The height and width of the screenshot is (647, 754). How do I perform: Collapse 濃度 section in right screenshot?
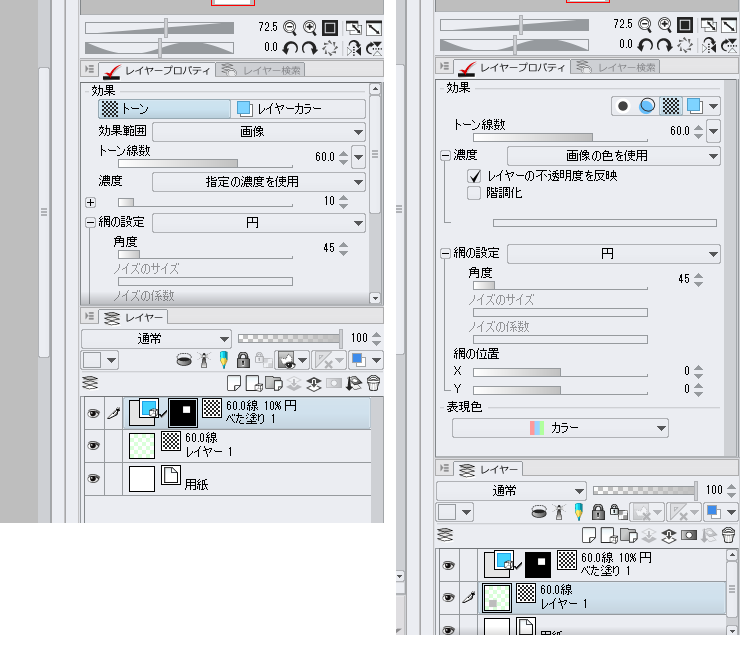(x=445, y=155)
